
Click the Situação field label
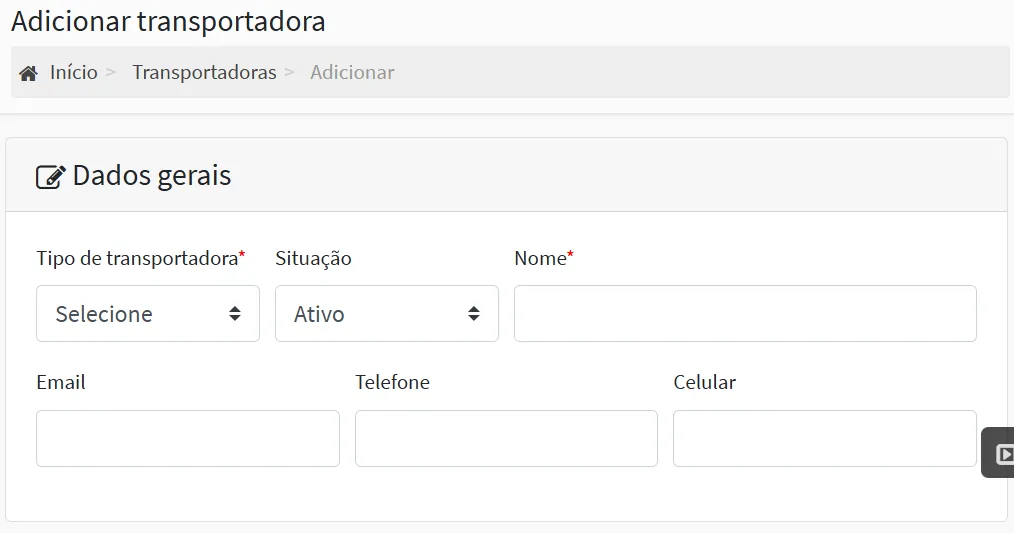coord(314,258)
